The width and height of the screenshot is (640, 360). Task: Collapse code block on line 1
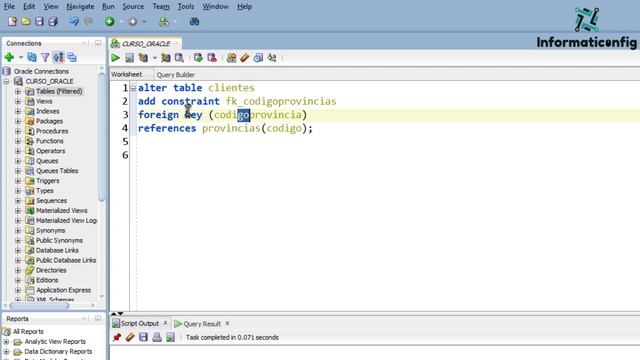(133, 88)
